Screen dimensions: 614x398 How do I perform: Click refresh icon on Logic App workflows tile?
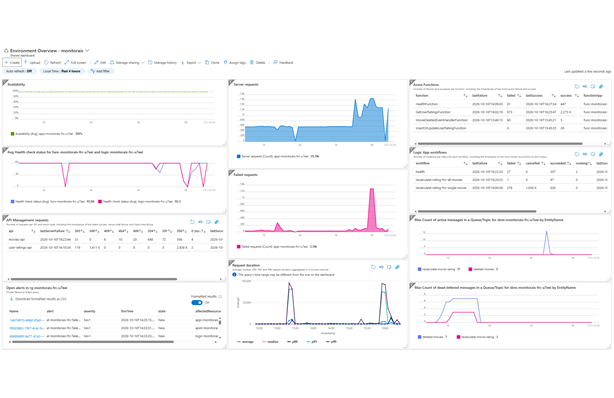click(576, 154)
